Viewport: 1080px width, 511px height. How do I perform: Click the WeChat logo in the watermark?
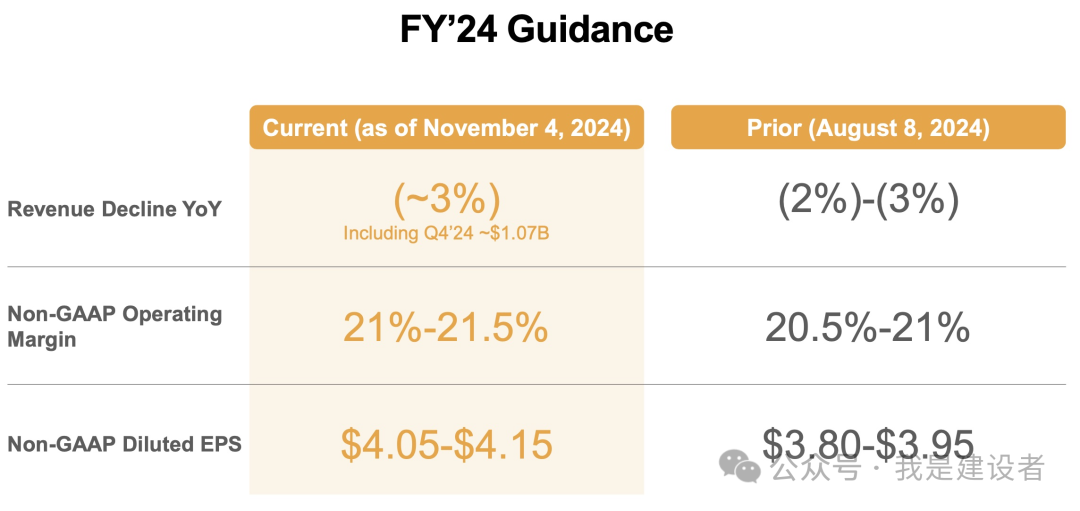741,466
